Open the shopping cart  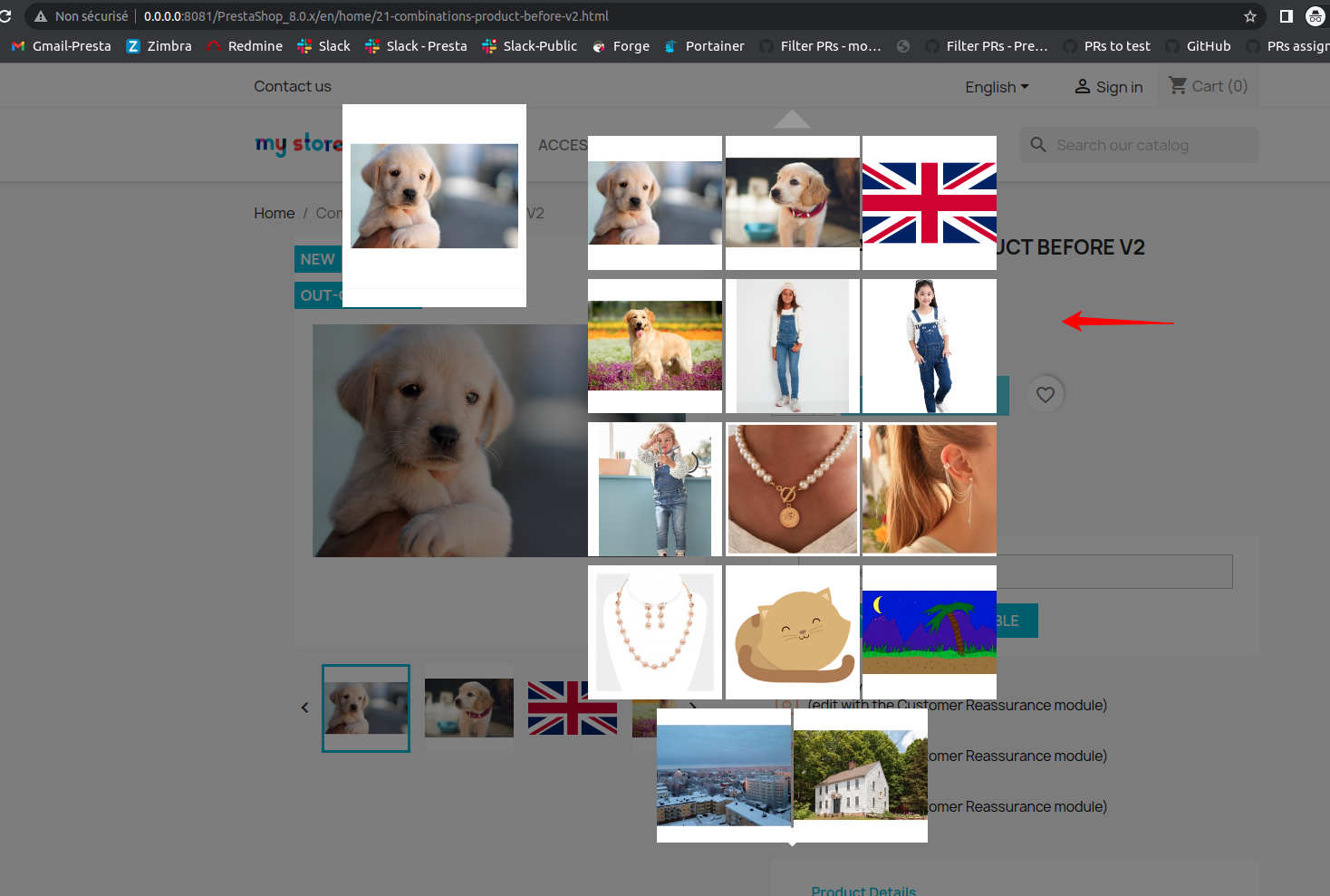click(1208, 85)
